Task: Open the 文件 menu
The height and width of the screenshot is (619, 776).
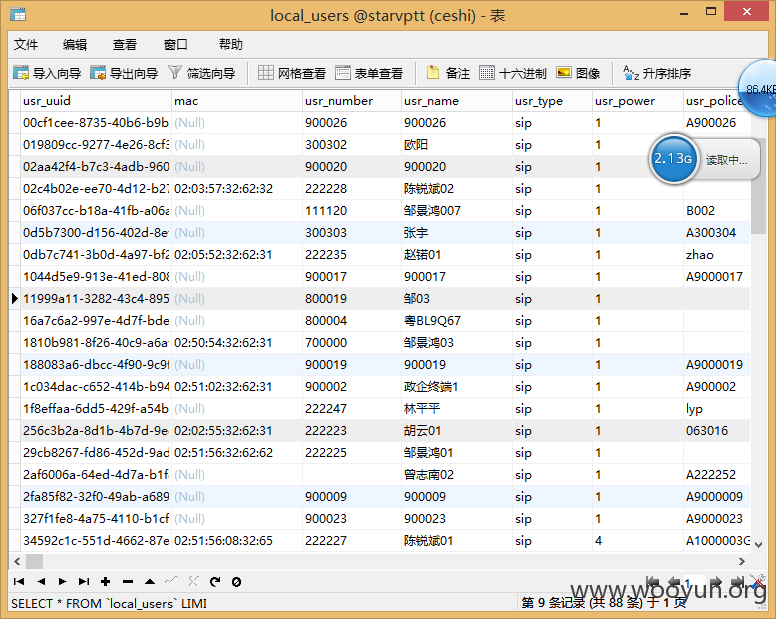Action: point(26,45)
